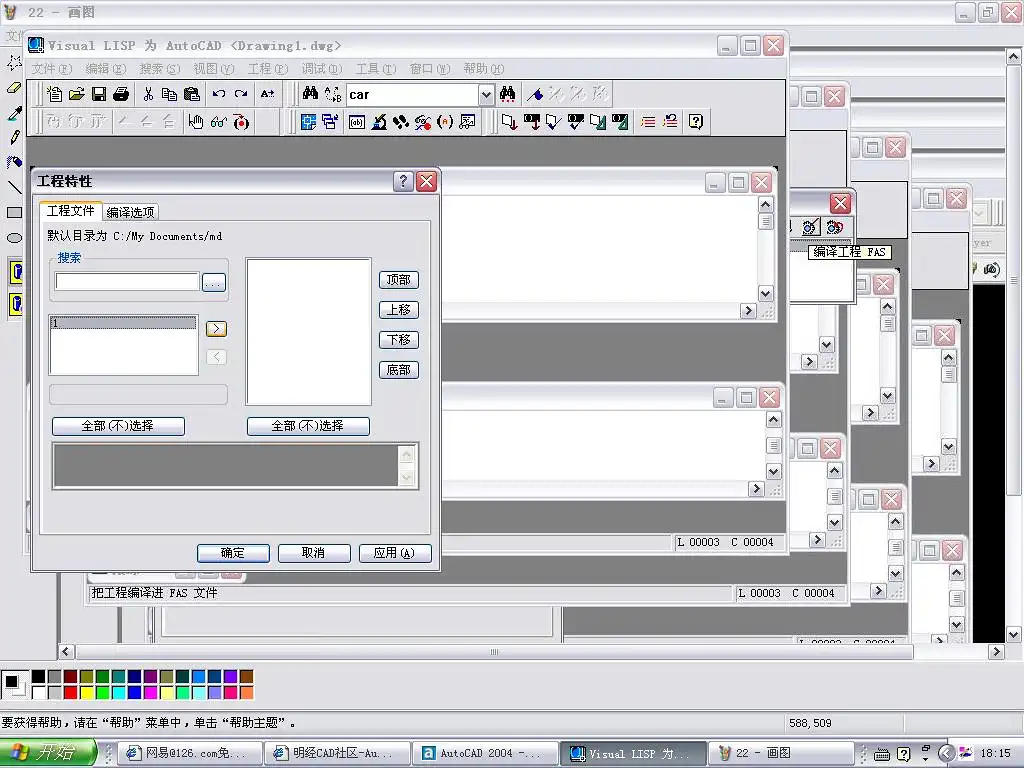Screen dimensions: 1024x768
Task: Select file entry "1" in the list
Action: point(123,323)
